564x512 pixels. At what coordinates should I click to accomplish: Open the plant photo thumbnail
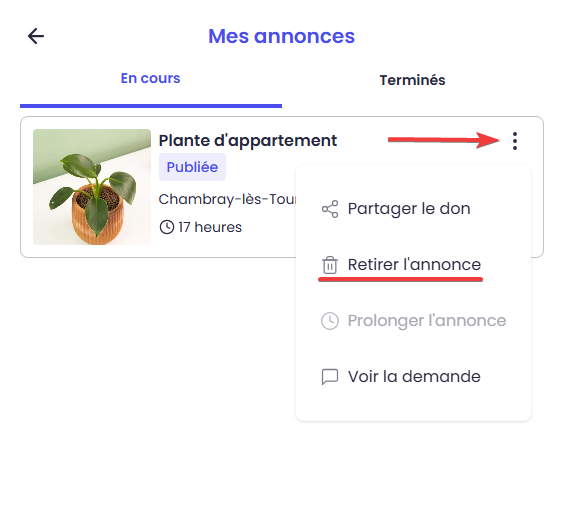click(92, 187)
